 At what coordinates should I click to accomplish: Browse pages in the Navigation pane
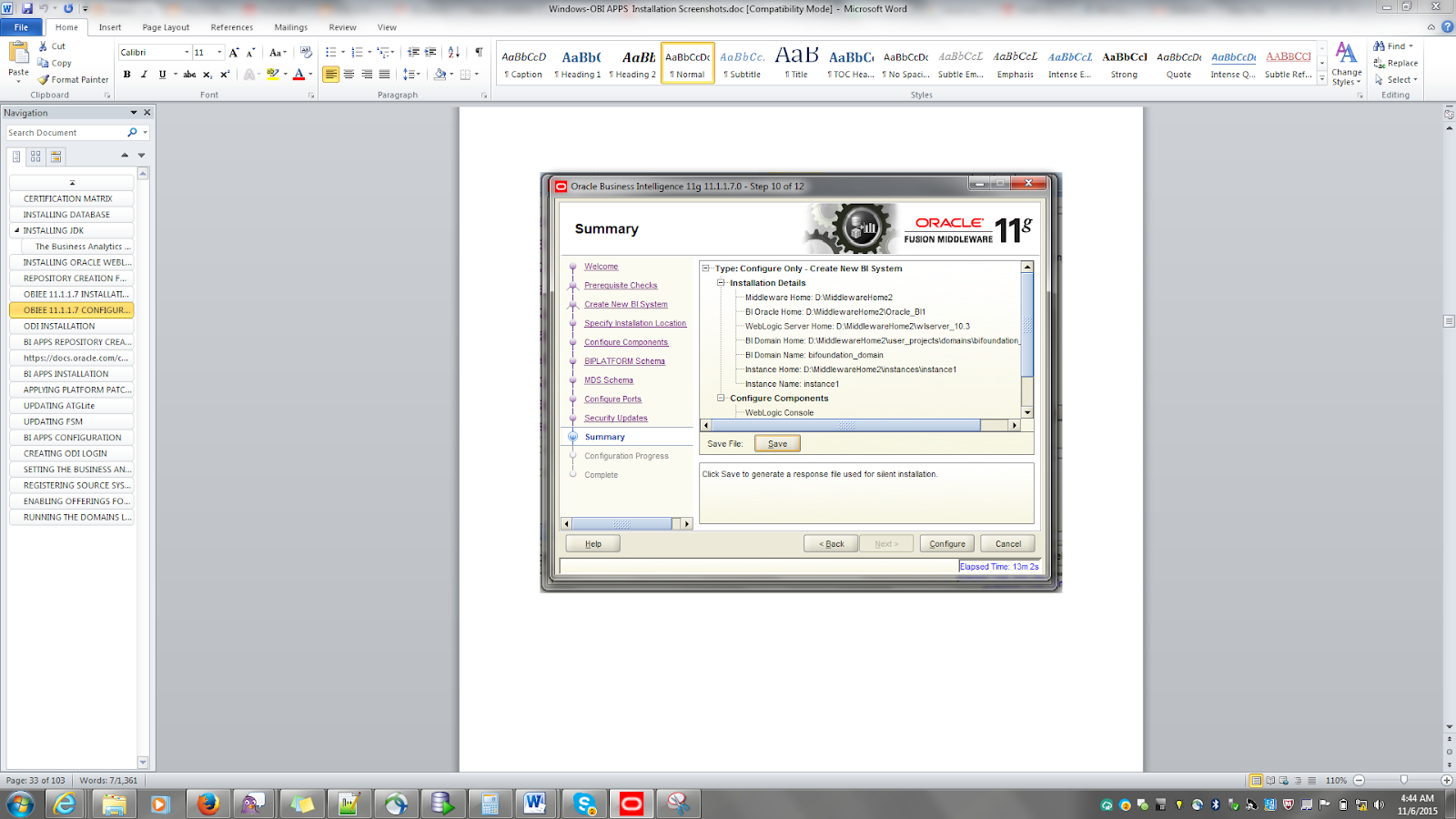tap(35, 157)
